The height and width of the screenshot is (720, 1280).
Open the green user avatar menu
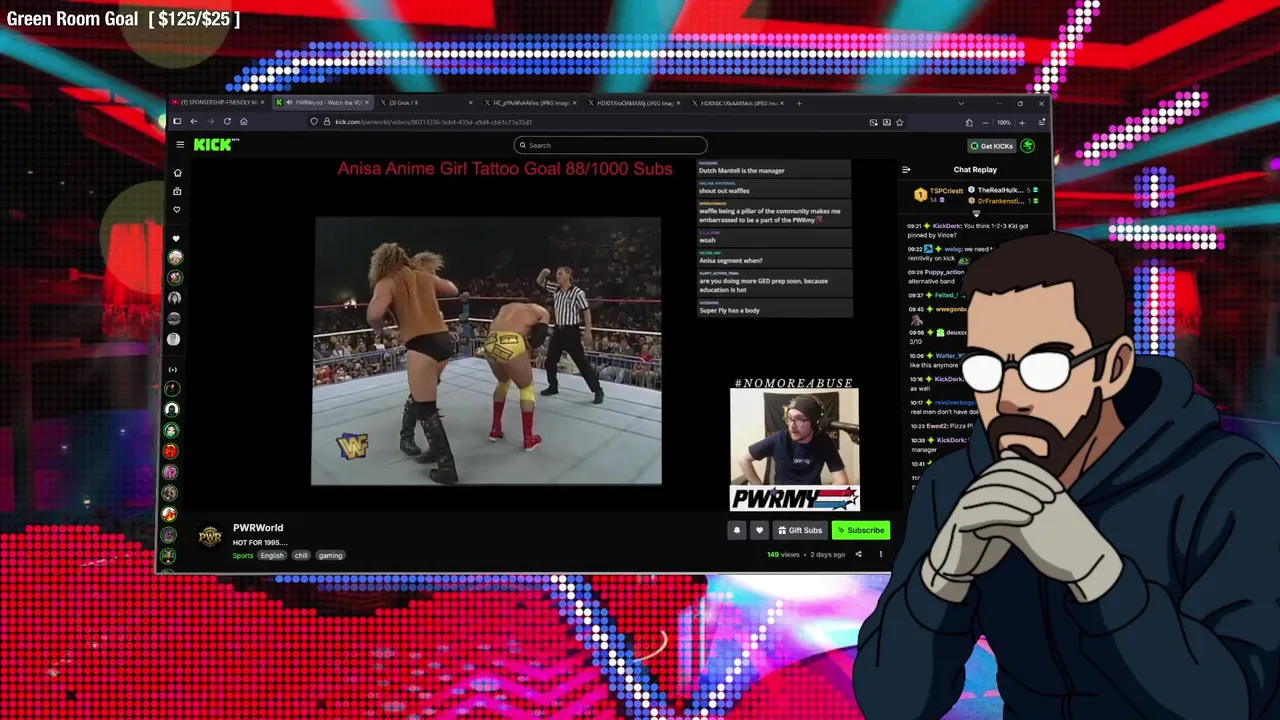tap(1027, 146)
